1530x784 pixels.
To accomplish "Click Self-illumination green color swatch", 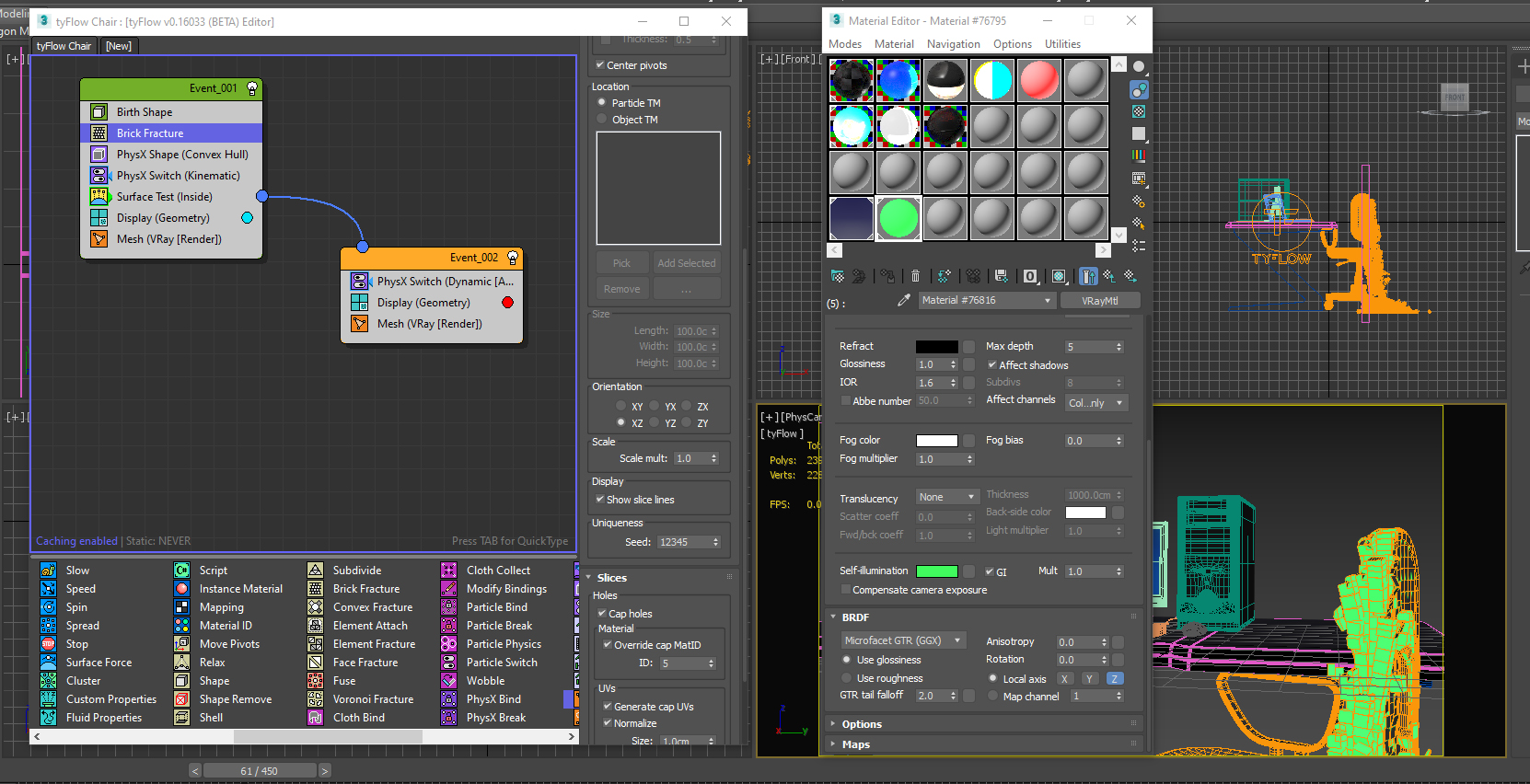I will (x=936, y=571).
